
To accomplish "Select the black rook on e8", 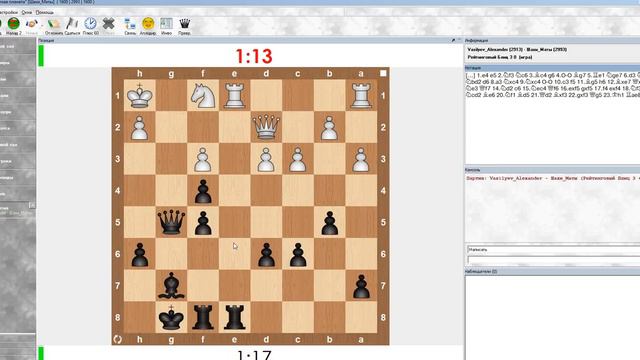I will coord(235,317).
